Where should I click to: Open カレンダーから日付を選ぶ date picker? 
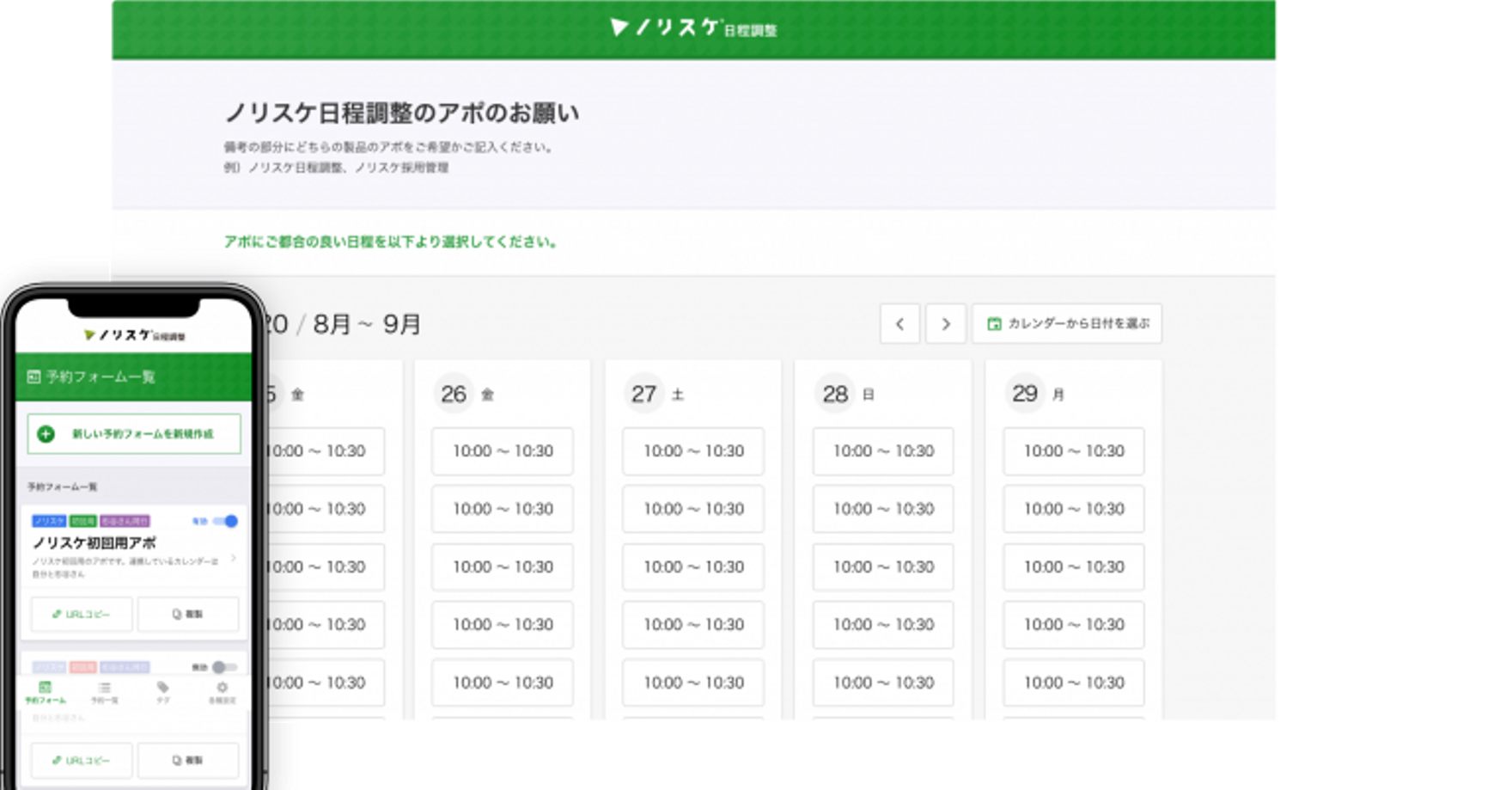[1067, 324]
